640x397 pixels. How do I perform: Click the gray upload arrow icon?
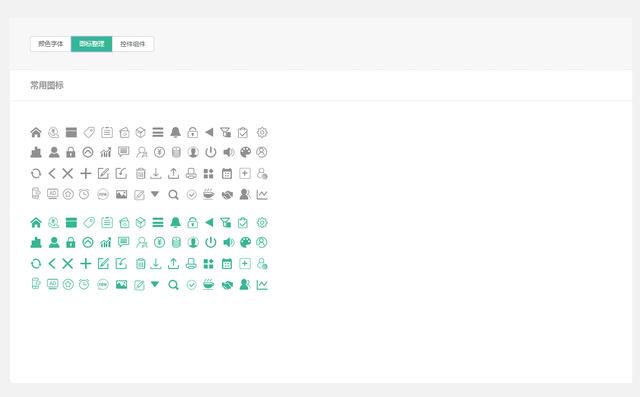coord(173,173)
